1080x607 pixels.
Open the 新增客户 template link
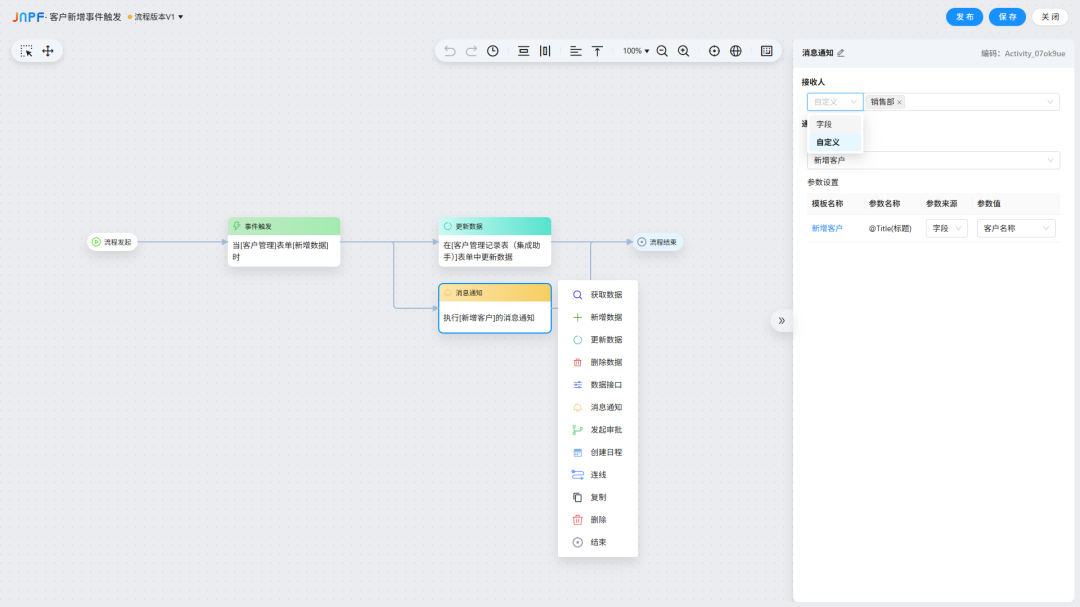(x=827, y=229)
